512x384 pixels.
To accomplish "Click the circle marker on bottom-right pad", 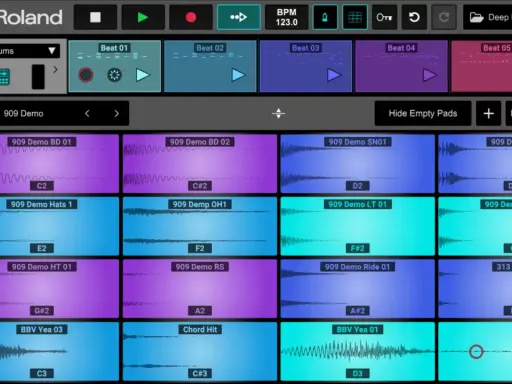I will (x=476, y=352).
